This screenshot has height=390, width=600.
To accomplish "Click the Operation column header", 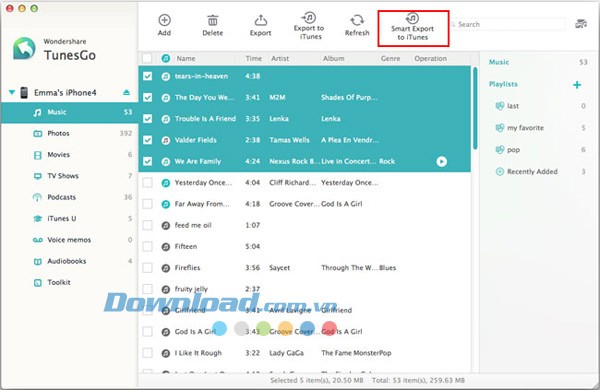I will 430,59.
